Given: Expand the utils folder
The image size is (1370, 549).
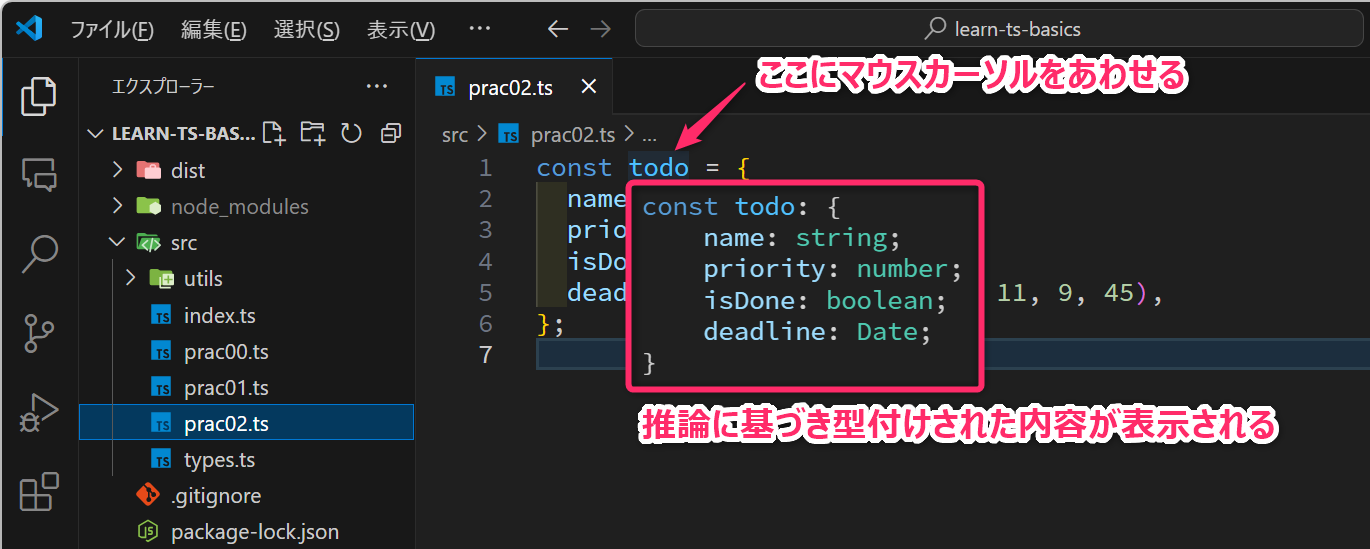Looking at the screenshot, I should (203, 279).
